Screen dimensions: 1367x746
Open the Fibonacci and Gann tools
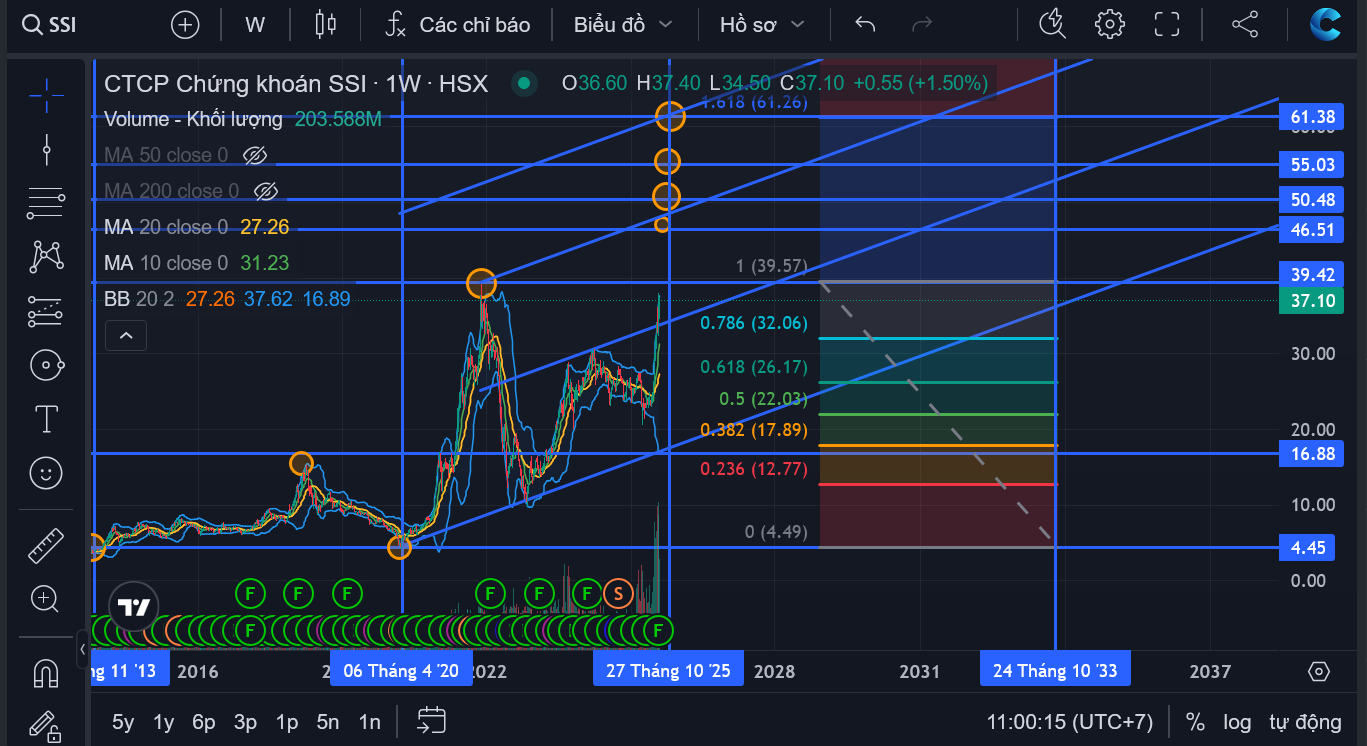coord(46,203)
